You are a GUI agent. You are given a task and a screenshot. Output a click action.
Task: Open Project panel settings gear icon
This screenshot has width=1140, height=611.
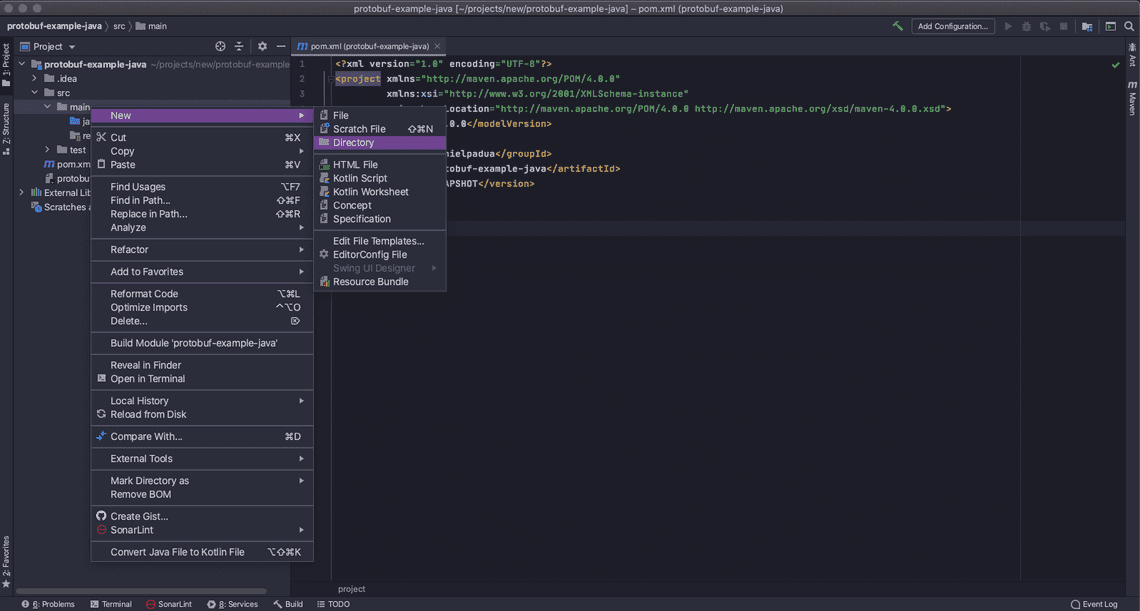(261, 46)
